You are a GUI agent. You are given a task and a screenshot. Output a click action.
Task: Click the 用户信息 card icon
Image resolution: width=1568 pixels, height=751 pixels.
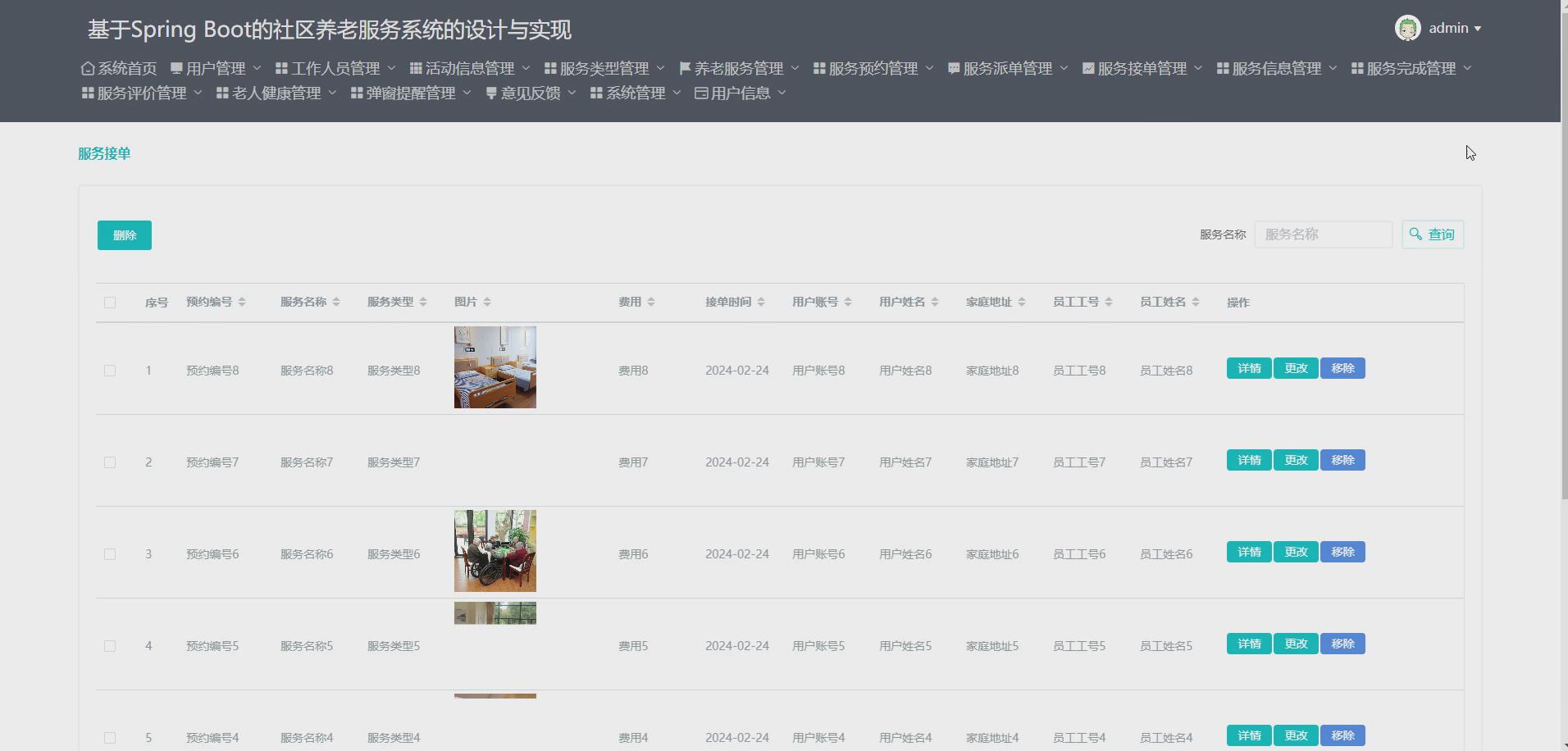pyautogui.click(x=700, y=93)
